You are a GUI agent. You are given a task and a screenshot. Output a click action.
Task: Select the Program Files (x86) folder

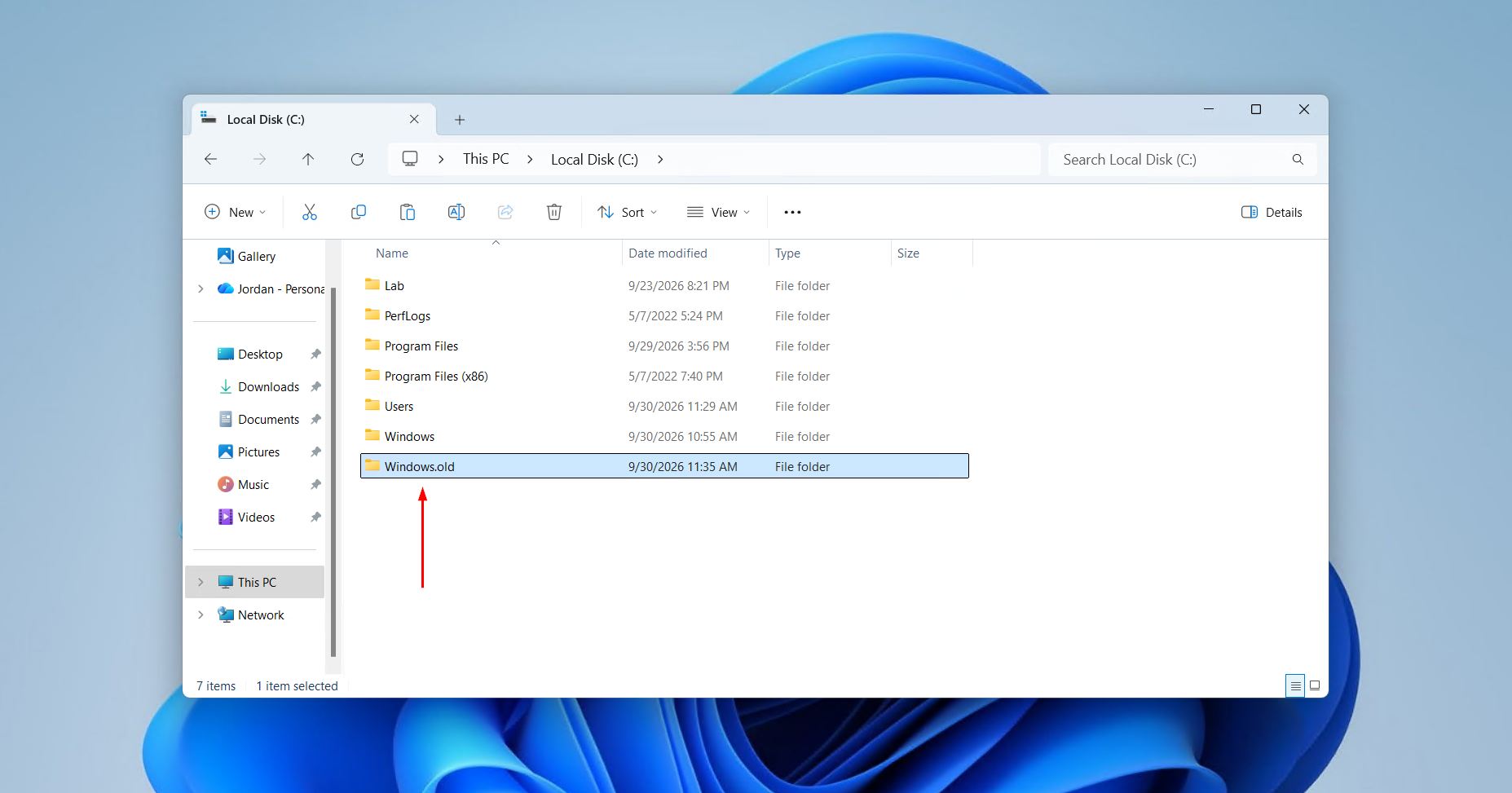click(x=664, y=376)
